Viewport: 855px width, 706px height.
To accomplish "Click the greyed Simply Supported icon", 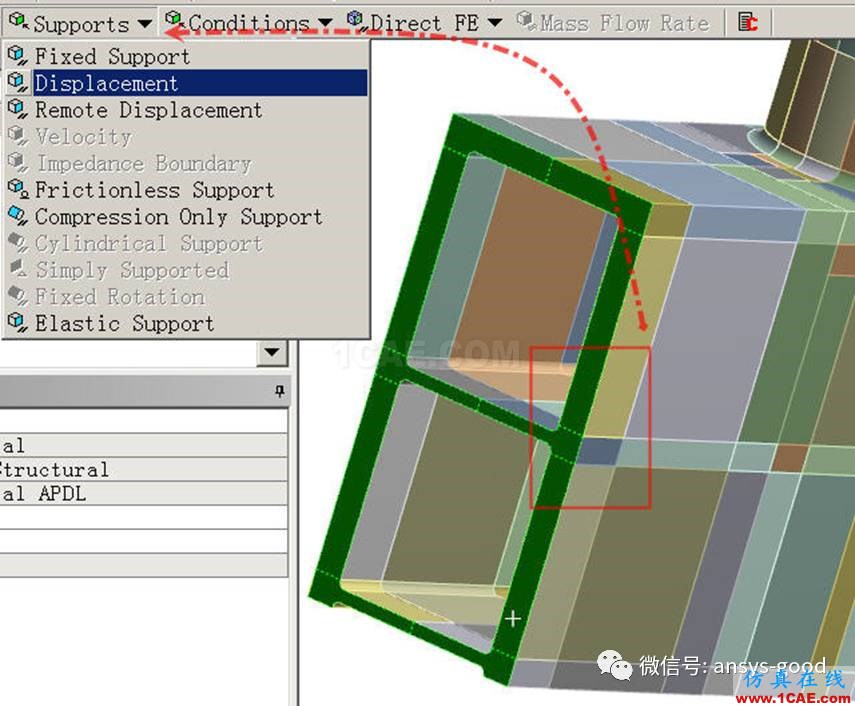I will point(17,269).
